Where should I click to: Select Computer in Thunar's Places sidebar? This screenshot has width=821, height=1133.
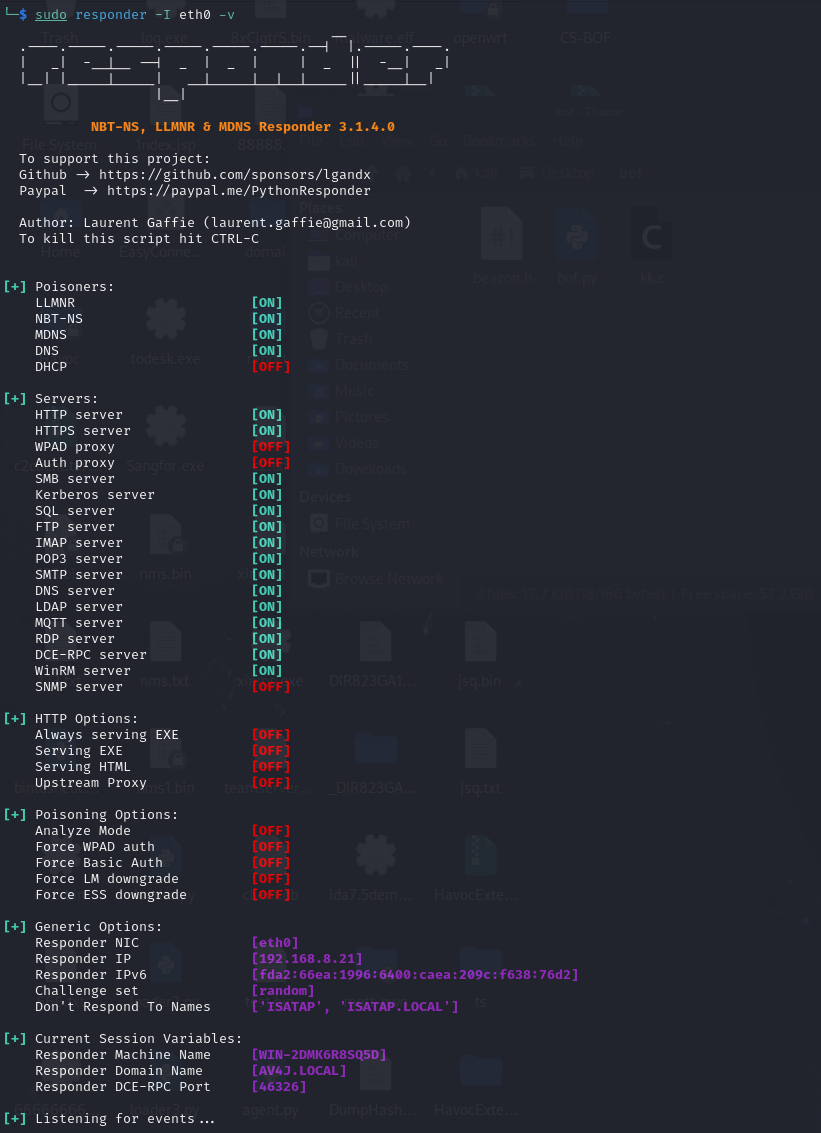point(354,235)
